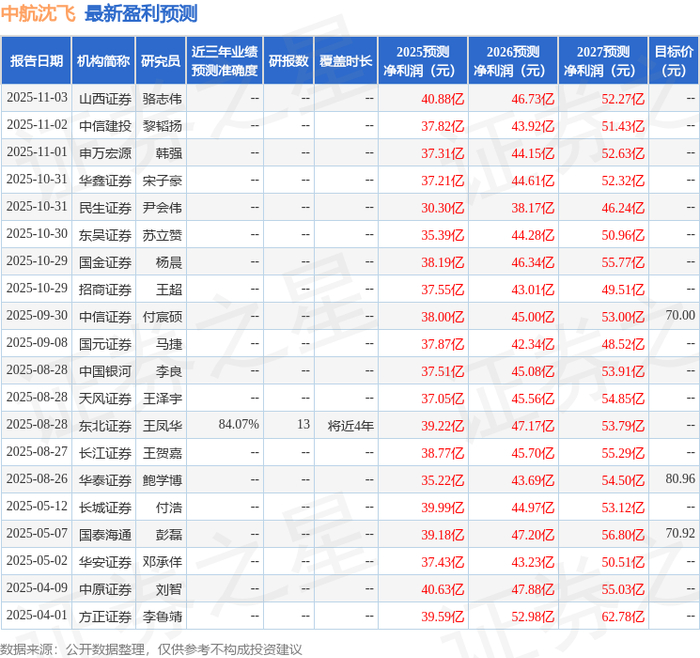This screenshot has width=700, height=658.
Task: Select the 中信证券 institution cell
Action: click(105, 317)
